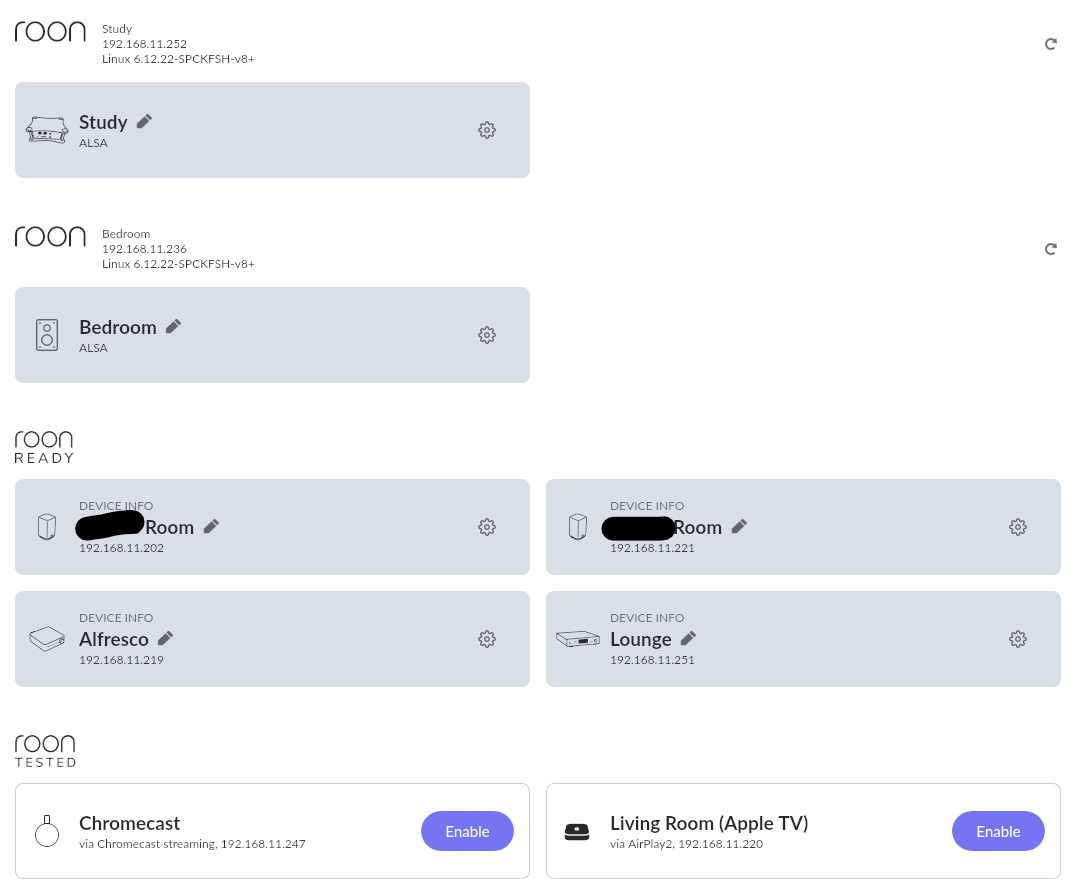Rename the Room device at 192.168.11.221

739,527
